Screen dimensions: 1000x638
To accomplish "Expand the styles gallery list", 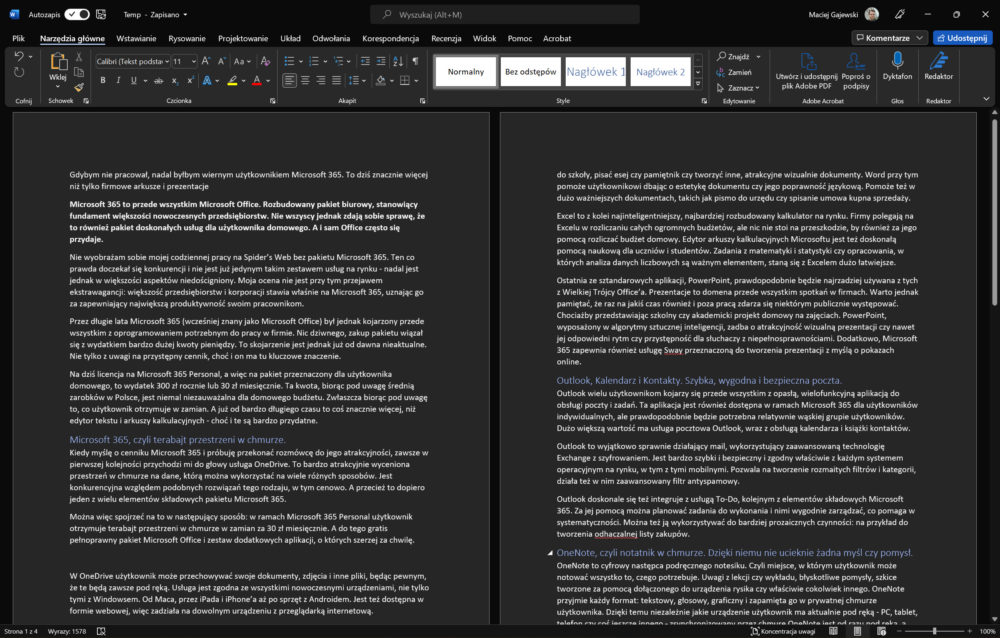I will click(698, 84).
